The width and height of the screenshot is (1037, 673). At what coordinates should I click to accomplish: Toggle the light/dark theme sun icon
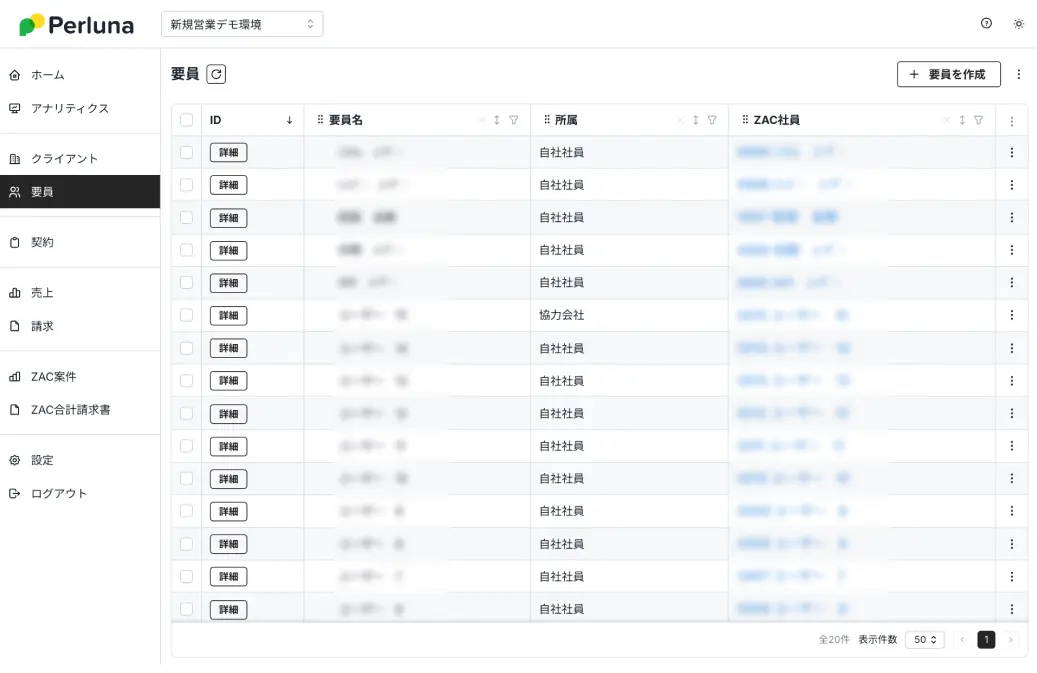[x=1018, y=24]
